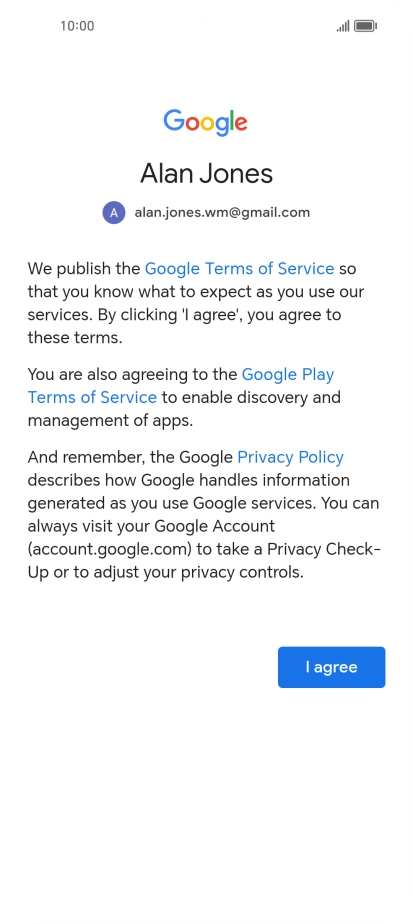Select the Alan Jones account name heading

pos(206,173)
